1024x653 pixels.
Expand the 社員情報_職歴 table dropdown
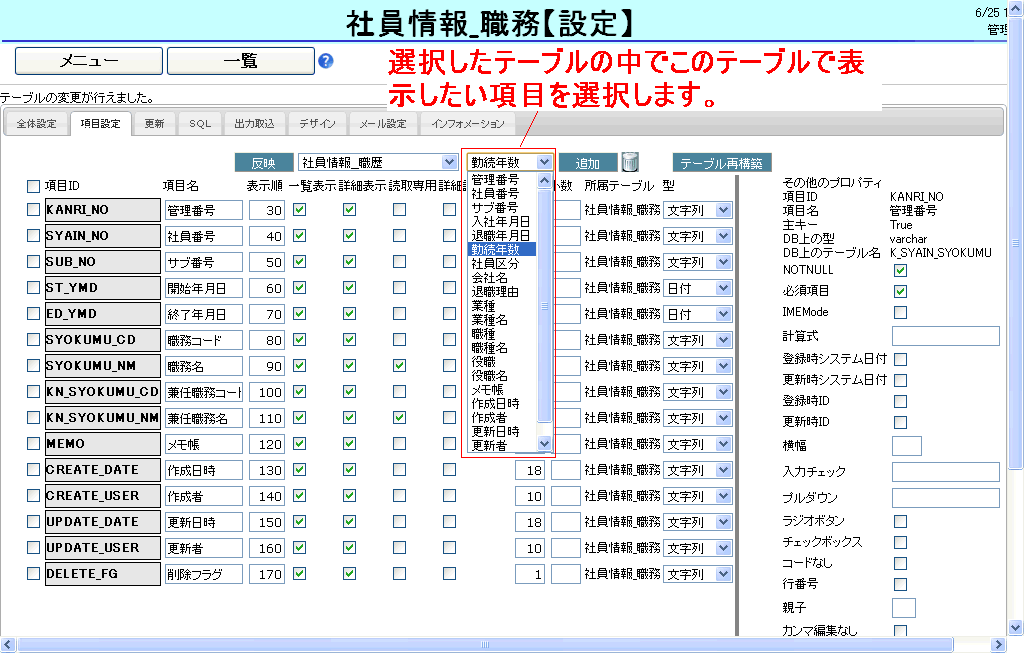(x=449, y=162)
